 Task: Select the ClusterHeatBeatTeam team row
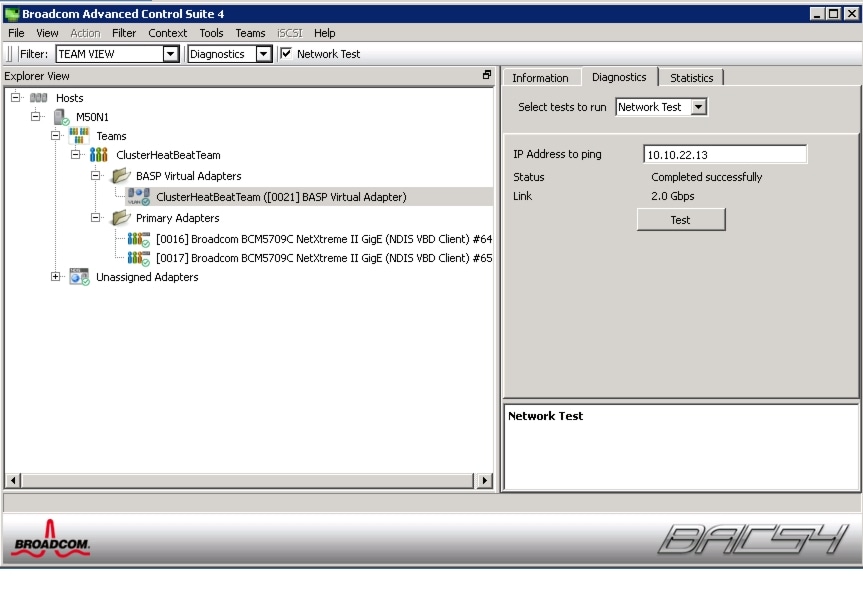[x=168, y=155]
